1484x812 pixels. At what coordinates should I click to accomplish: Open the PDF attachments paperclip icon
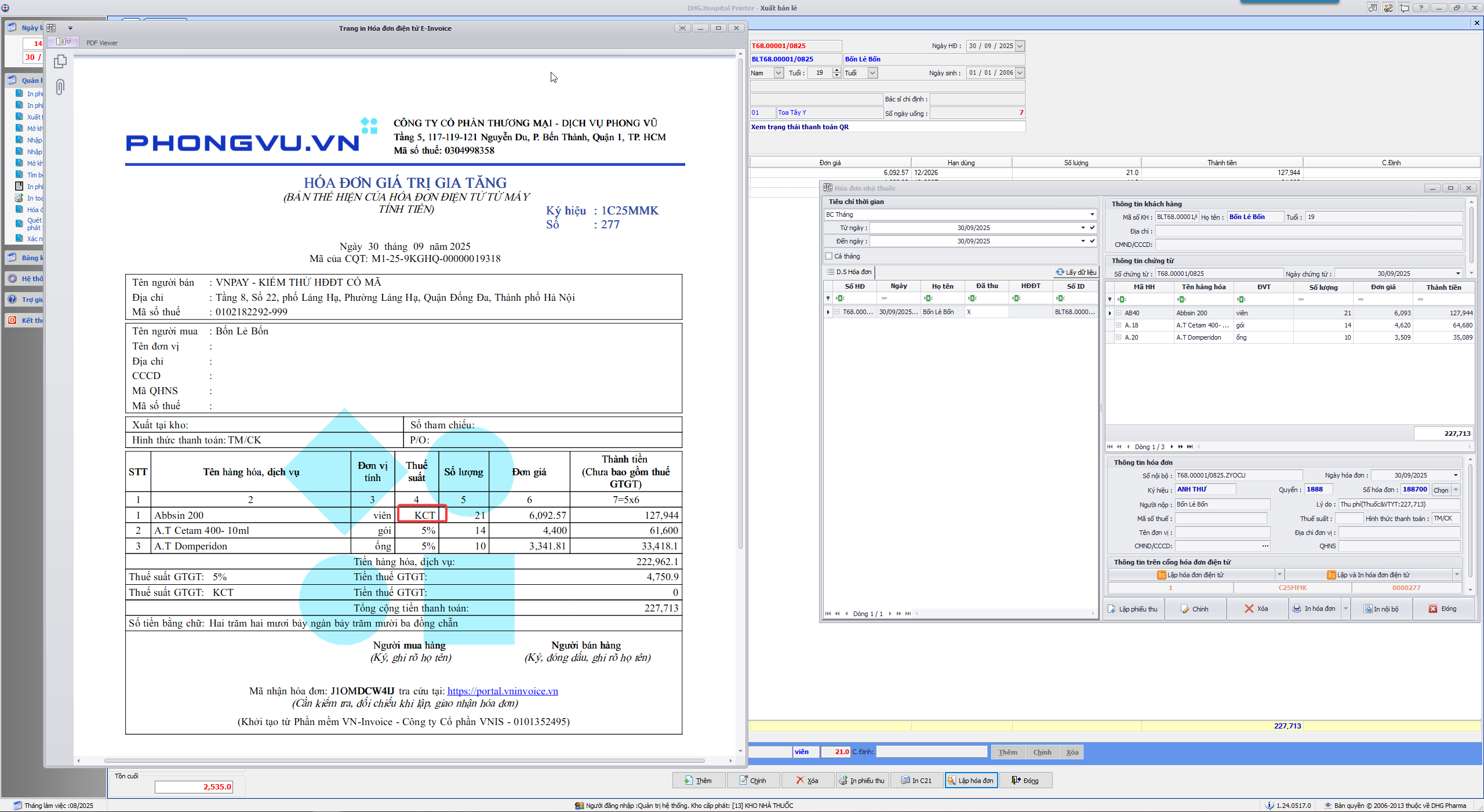(x=60, y=87)
